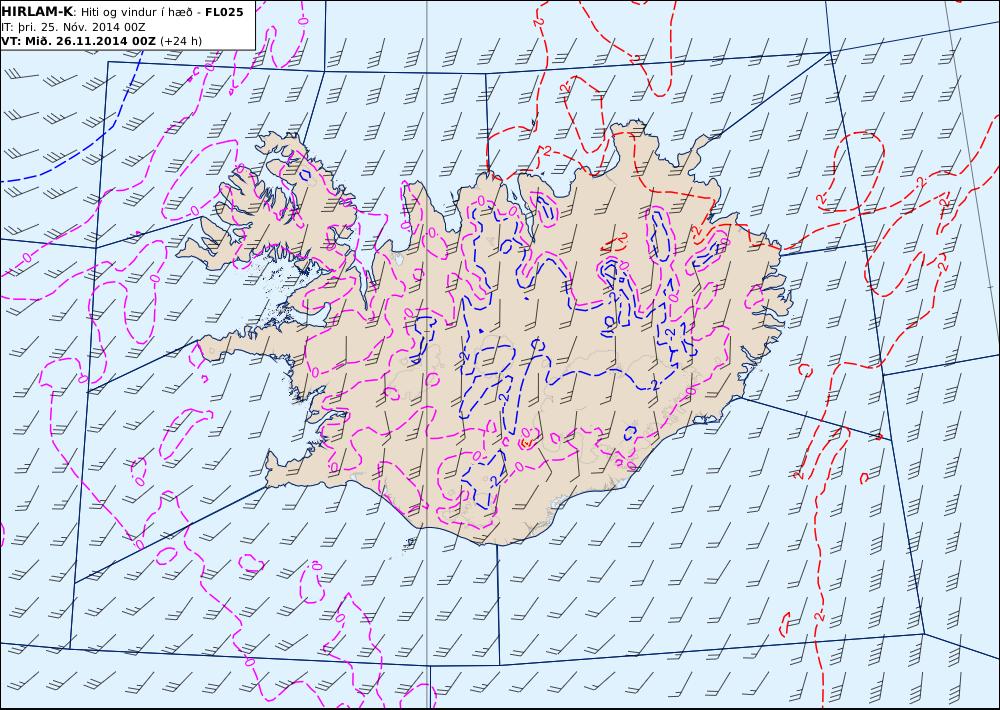Click the 'Hiti og vindur í hæð' caption
This screenshot has height=710, width=1000.
[x=136, y=12]
